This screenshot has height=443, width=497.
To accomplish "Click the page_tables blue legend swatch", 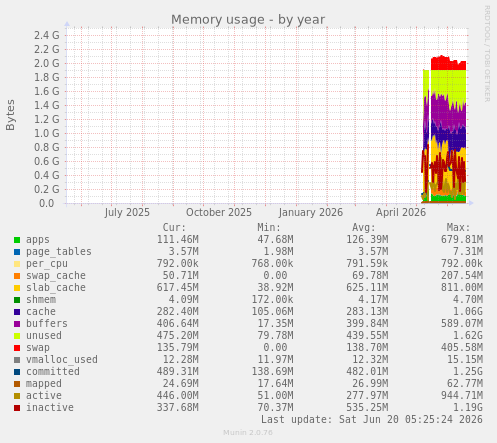I will (17, 252).
